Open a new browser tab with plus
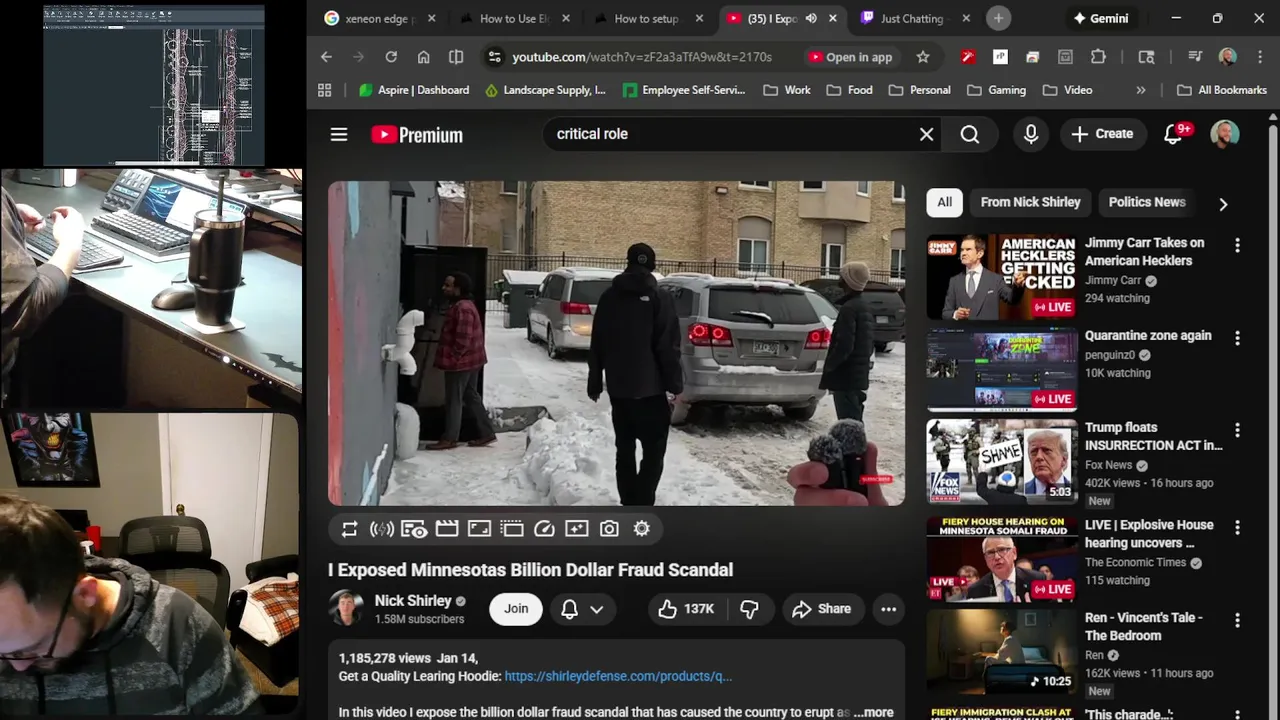The image size is (1280, 720). click(x=998, y=18)
